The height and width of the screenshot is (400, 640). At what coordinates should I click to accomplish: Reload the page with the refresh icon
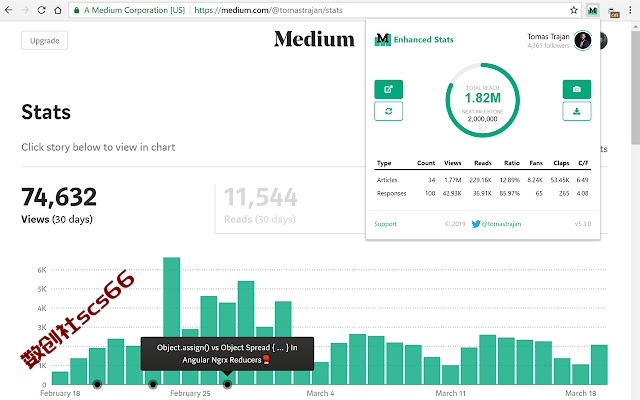(41, 10)
